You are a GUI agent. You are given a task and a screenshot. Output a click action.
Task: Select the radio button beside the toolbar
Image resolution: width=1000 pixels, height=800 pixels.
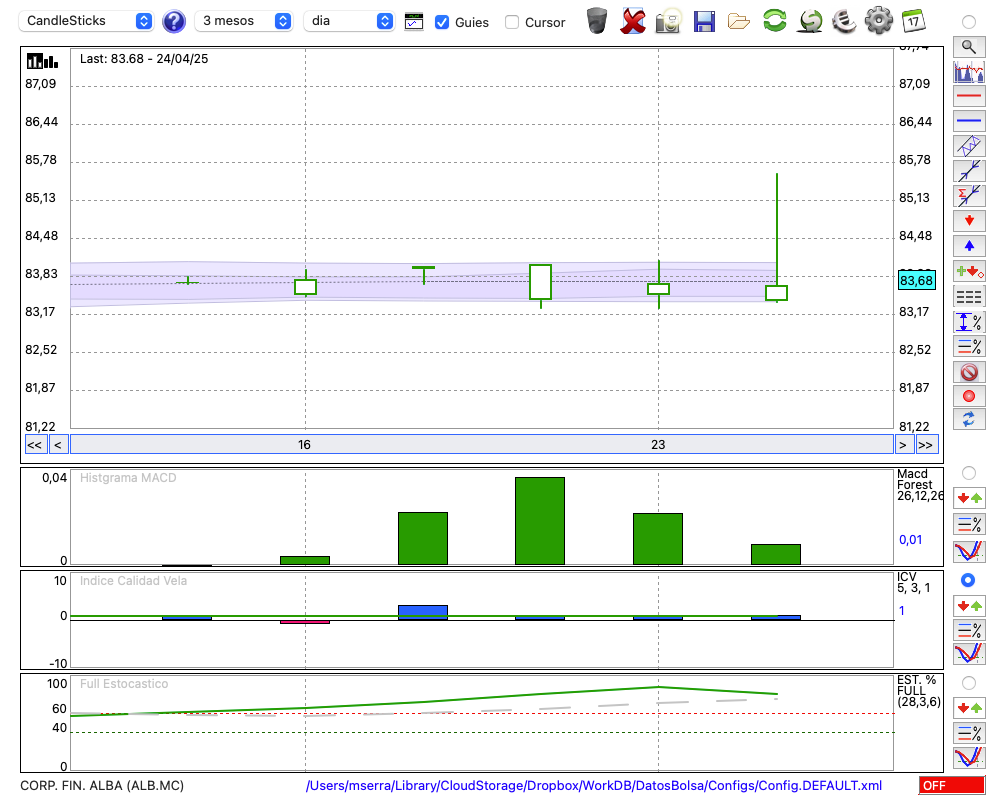[969, 22]
